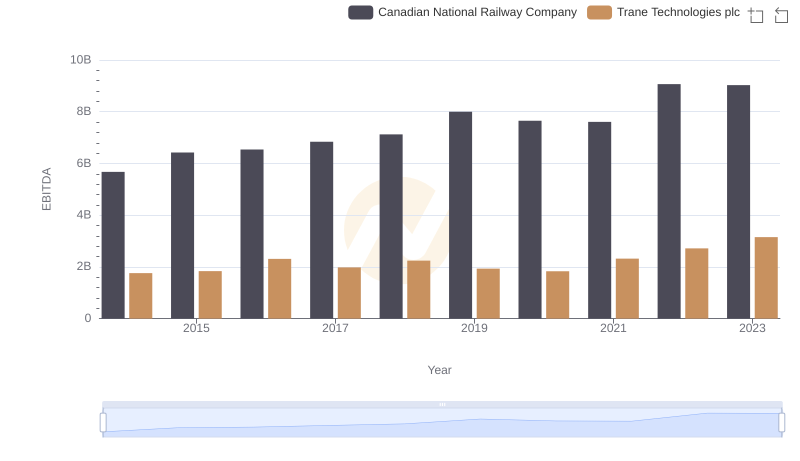
Task: Click Canadian National bar for 2017
Action: click(321, 230)
